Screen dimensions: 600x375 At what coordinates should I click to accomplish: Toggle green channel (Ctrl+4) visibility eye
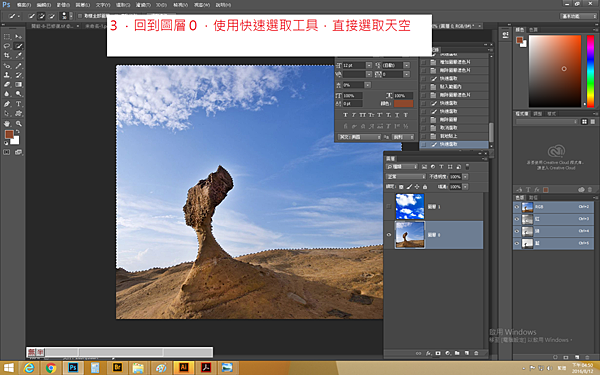tap(517, 231)
